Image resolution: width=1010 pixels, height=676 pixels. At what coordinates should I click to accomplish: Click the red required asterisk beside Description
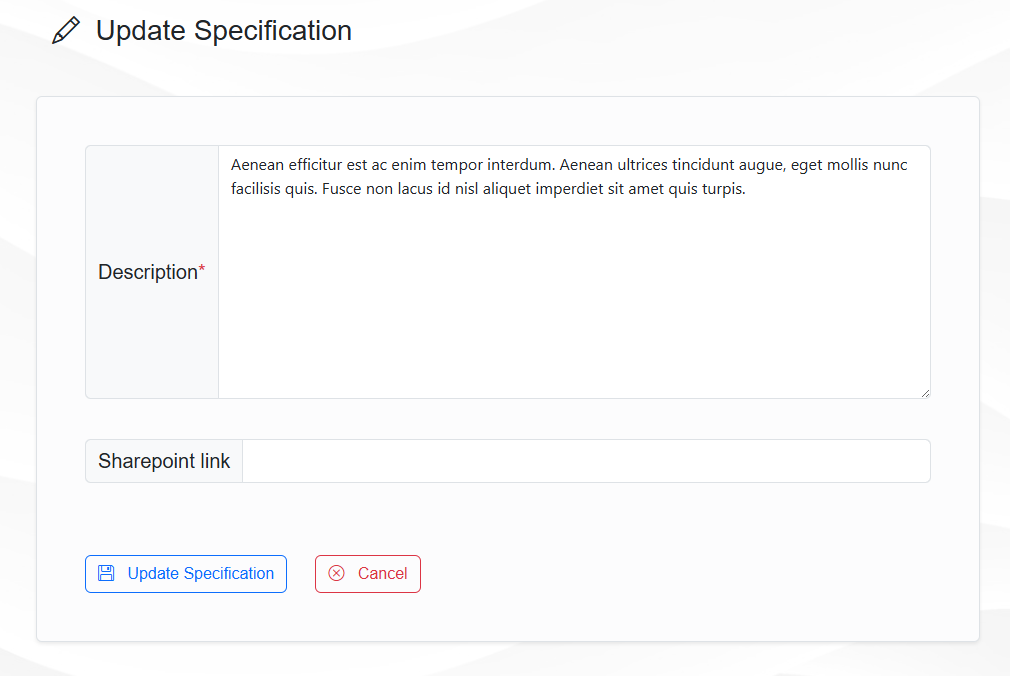click(202, 271)
